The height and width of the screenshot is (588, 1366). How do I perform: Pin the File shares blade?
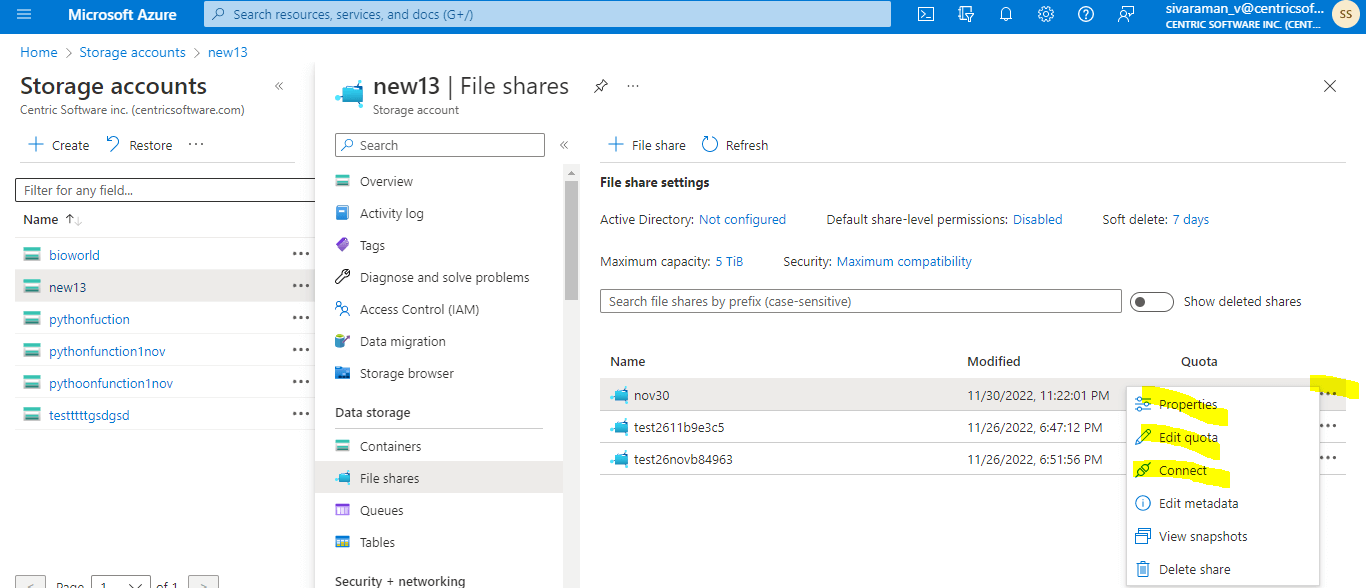tap(600, 87)
